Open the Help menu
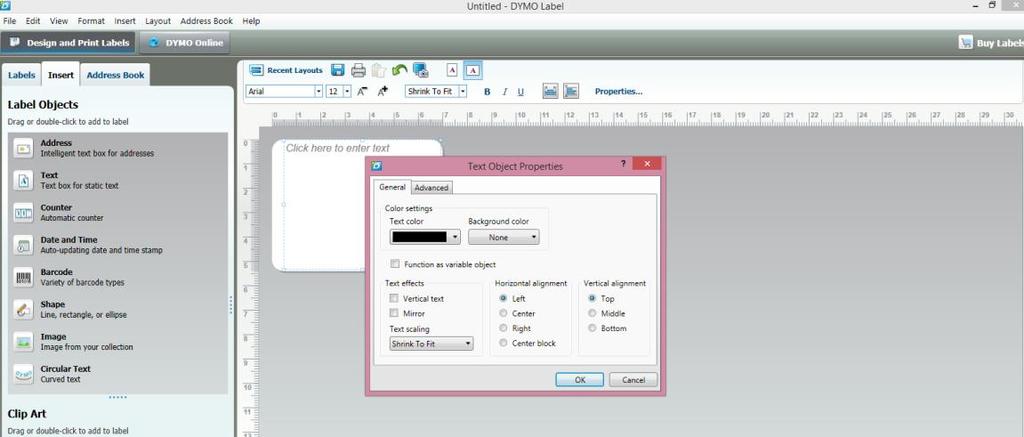 [x=251, y=21]
